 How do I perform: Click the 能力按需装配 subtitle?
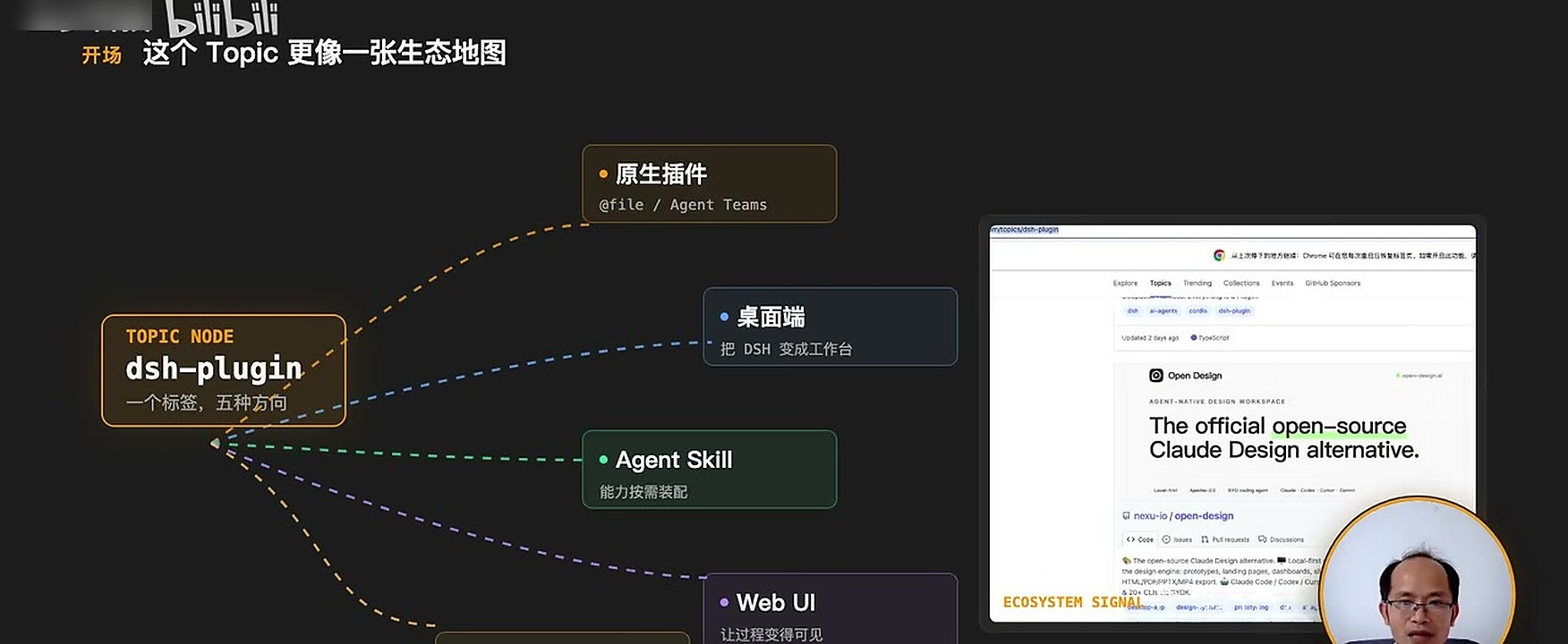[643, 492]
